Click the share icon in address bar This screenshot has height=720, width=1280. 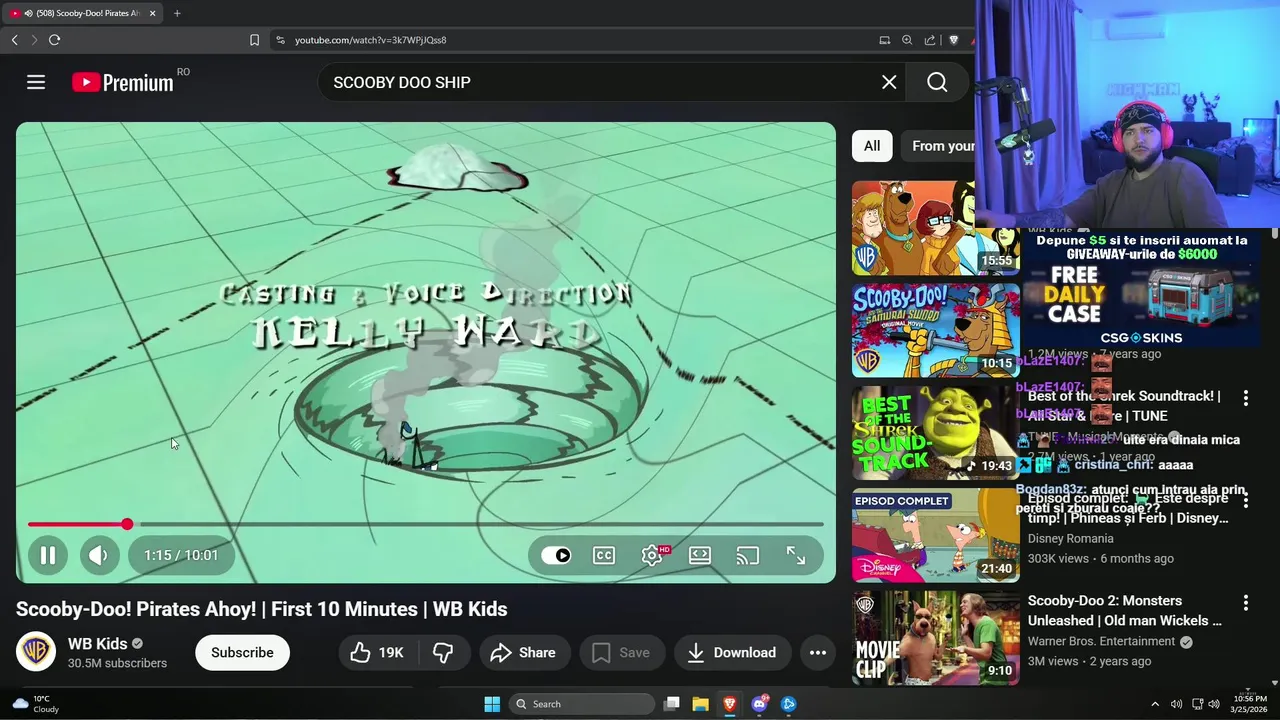click(x=930, y=40)
